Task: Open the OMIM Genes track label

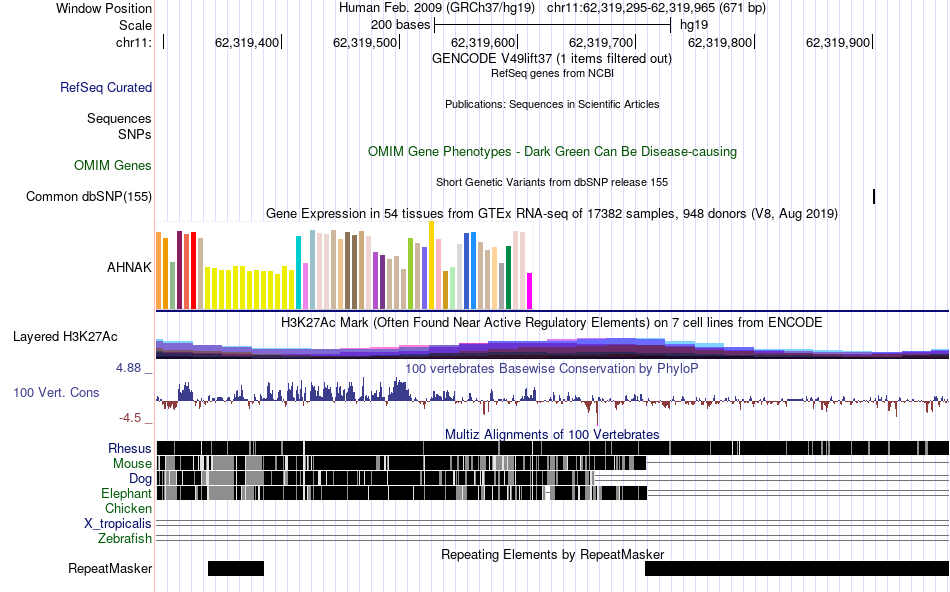Action: point(113,165)
